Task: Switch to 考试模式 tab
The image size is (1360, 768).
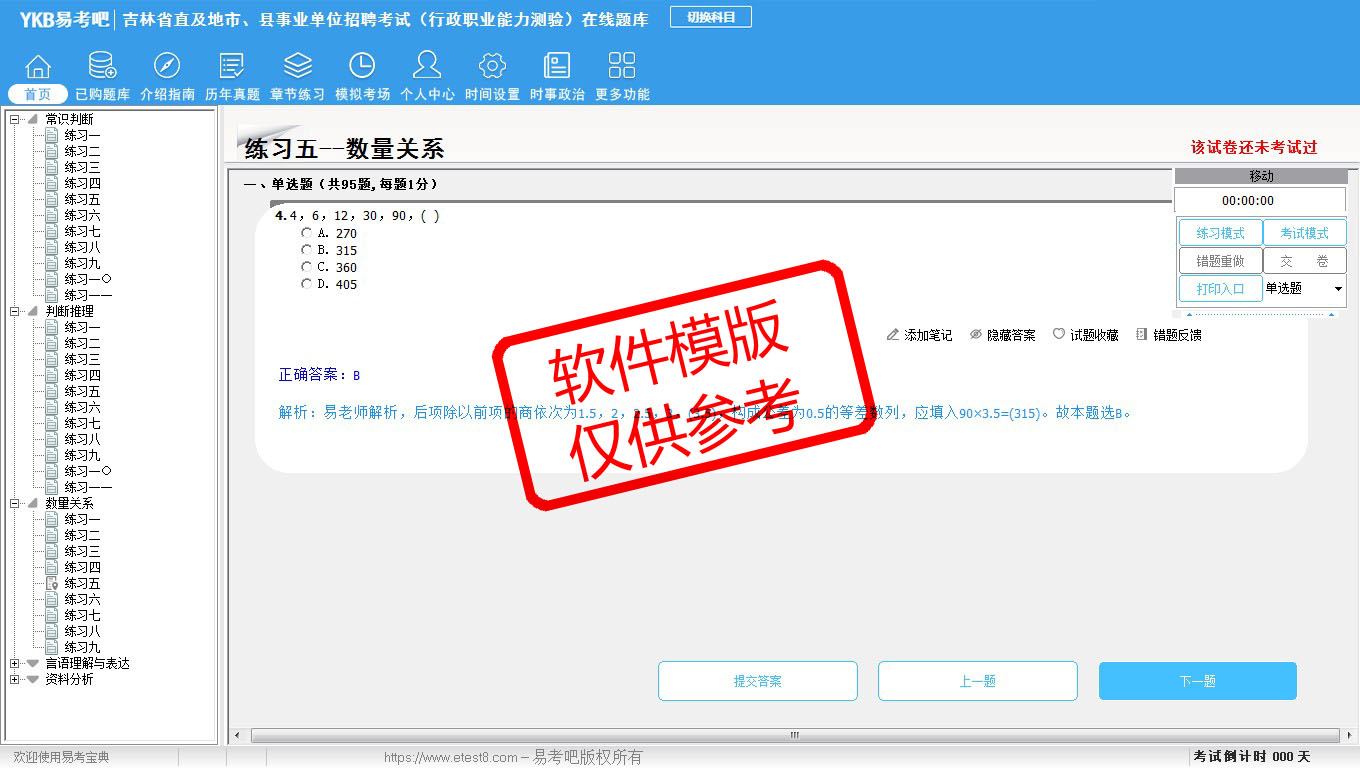Action: tap(1304, 233)
